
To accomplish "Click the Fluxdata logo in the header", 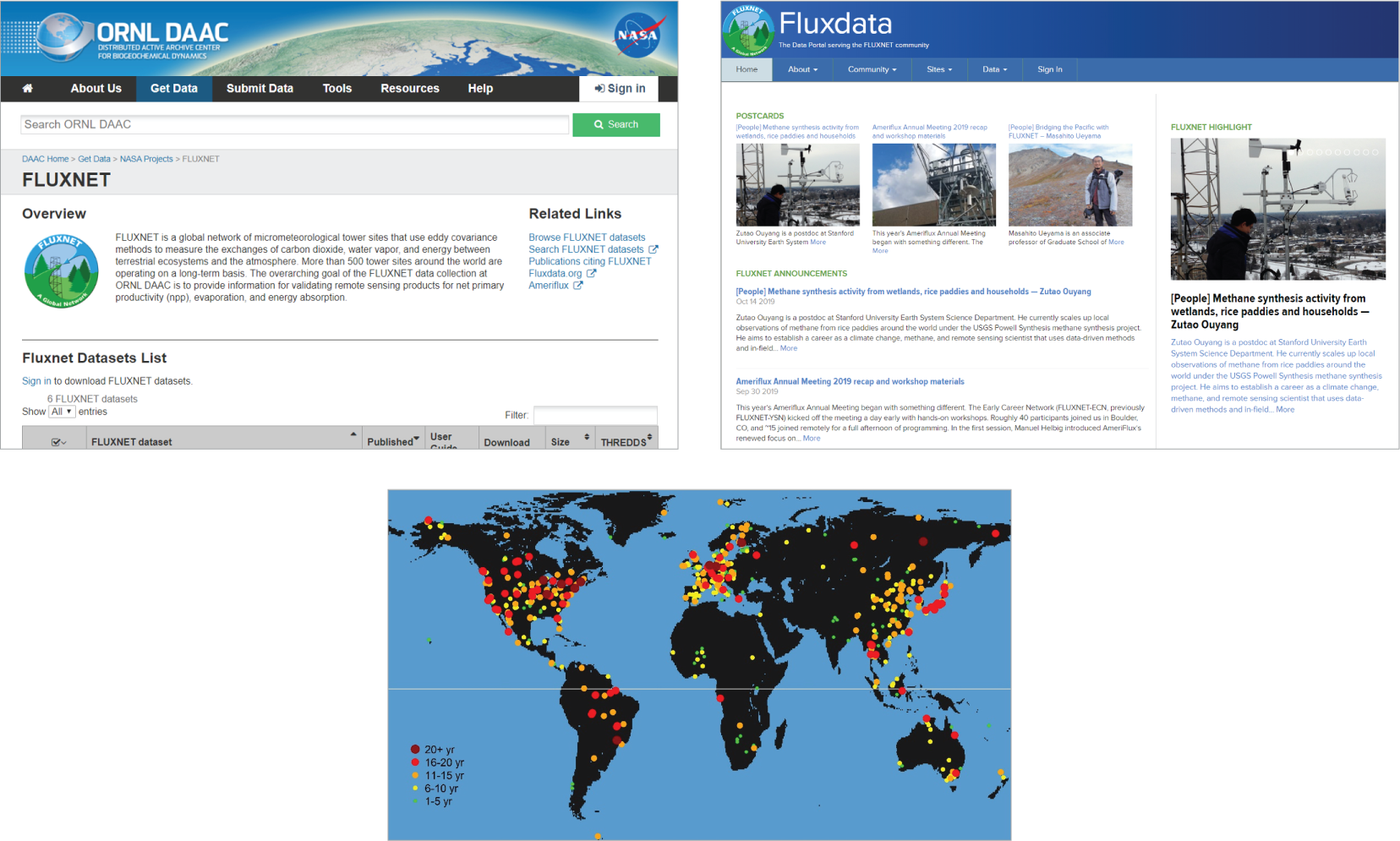I will click(748, 30).
